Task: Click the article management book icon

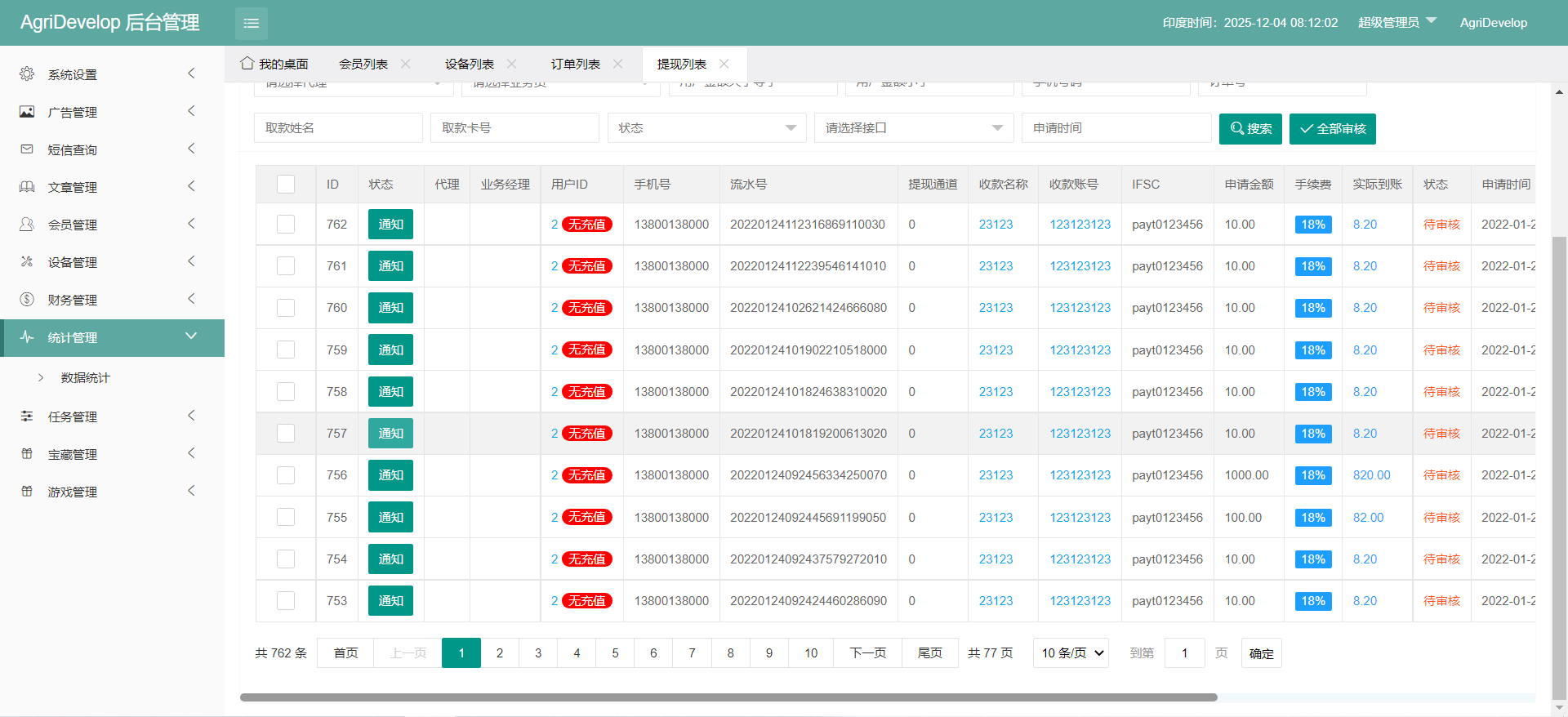Action: (x=27, y=187)
